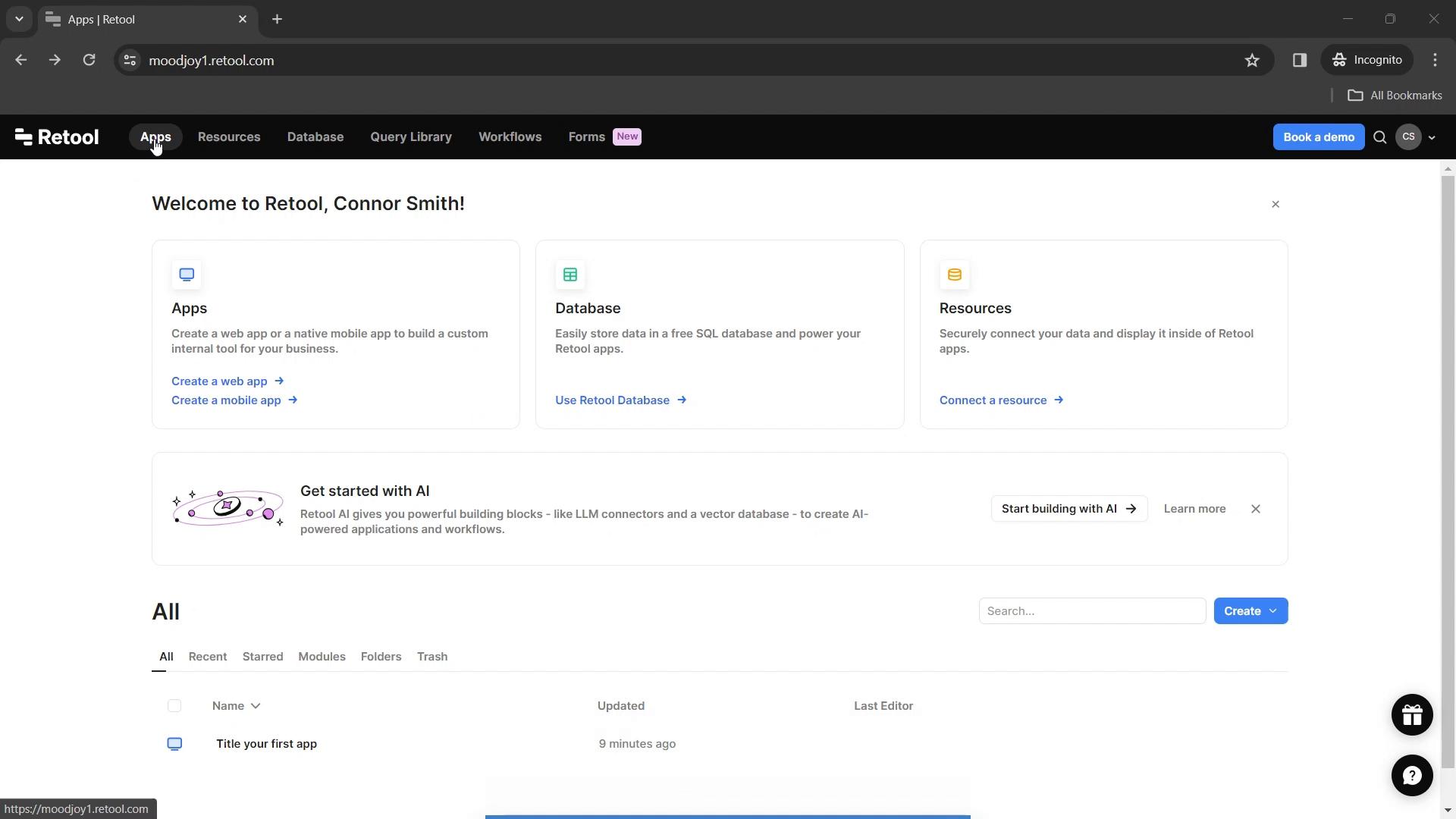
Task: Switch to the All tab
Action: [x=166, y=657]
